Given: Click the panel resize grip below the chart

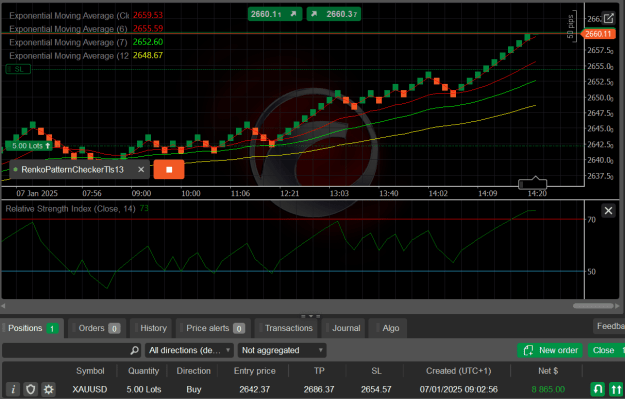Looking at the screenshot, I should pyautogui.click(x=311, y=316).
